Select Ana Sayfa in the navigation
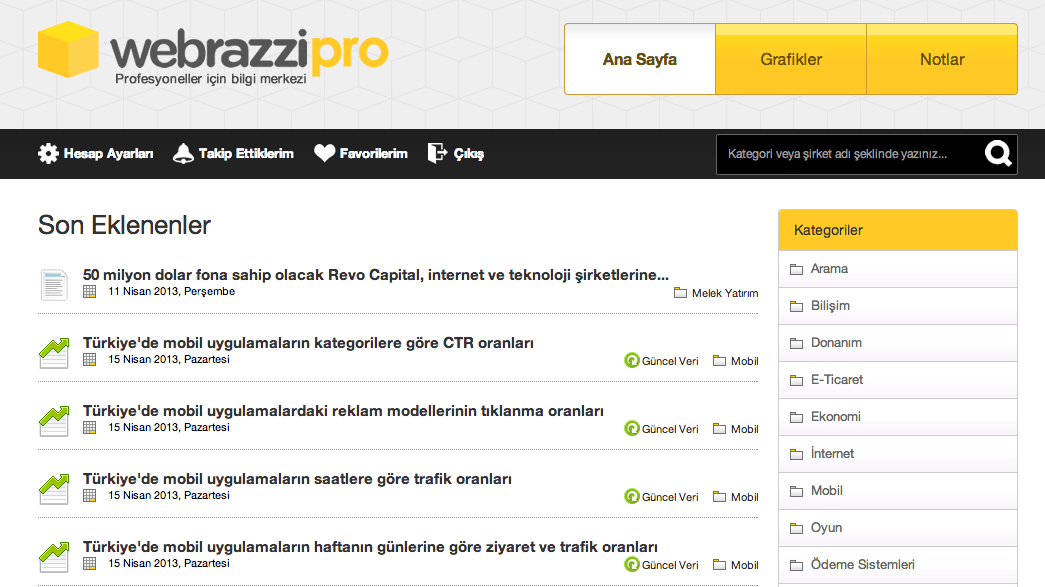The height and width of the screenshot is (587, 1045). coord(639,59)
